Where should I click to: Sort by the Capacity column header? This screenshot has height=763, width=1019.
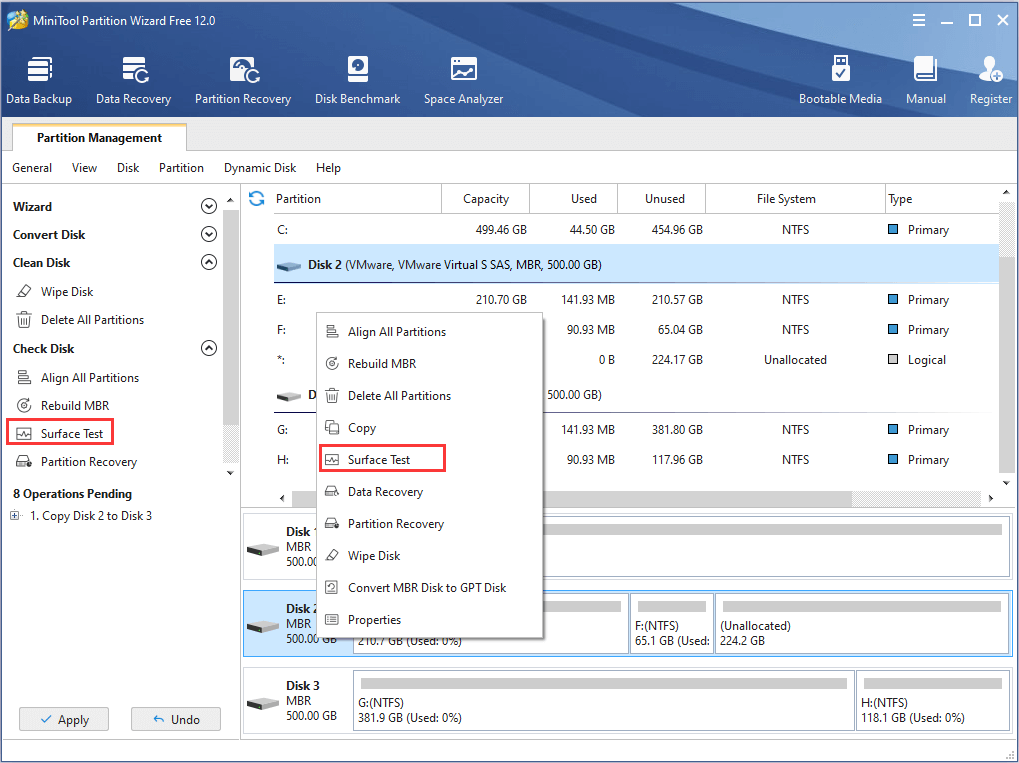click(485, 199)
